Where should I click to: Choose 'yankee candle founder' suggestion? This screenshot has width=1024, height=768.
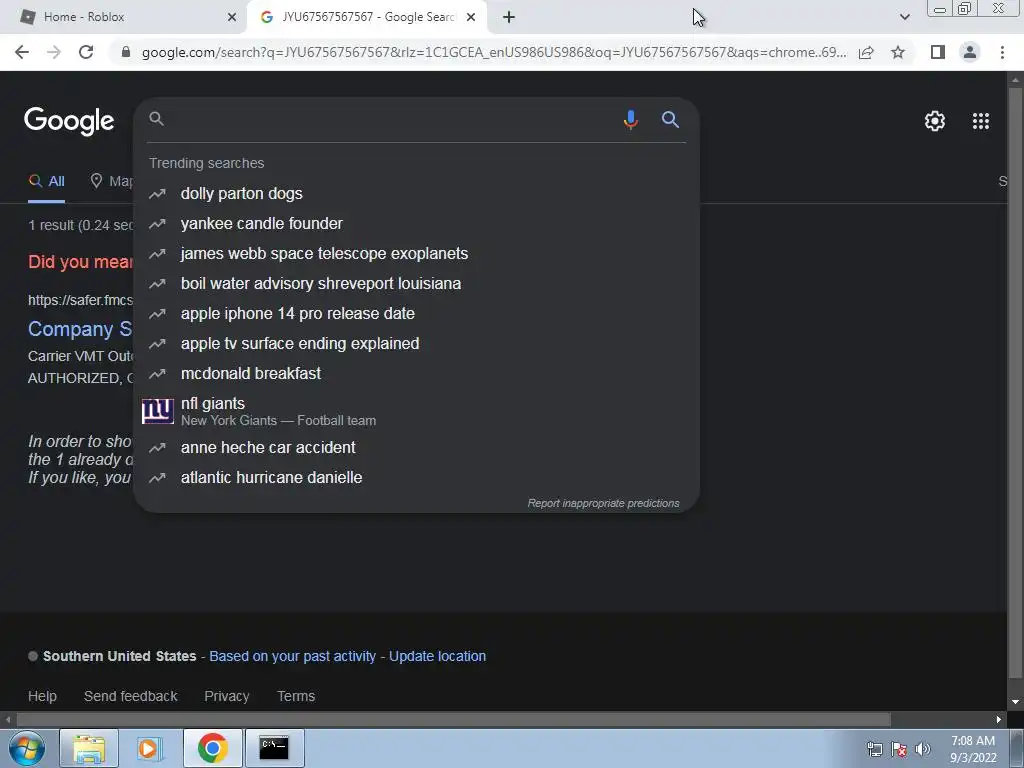(x=417, y=223)
